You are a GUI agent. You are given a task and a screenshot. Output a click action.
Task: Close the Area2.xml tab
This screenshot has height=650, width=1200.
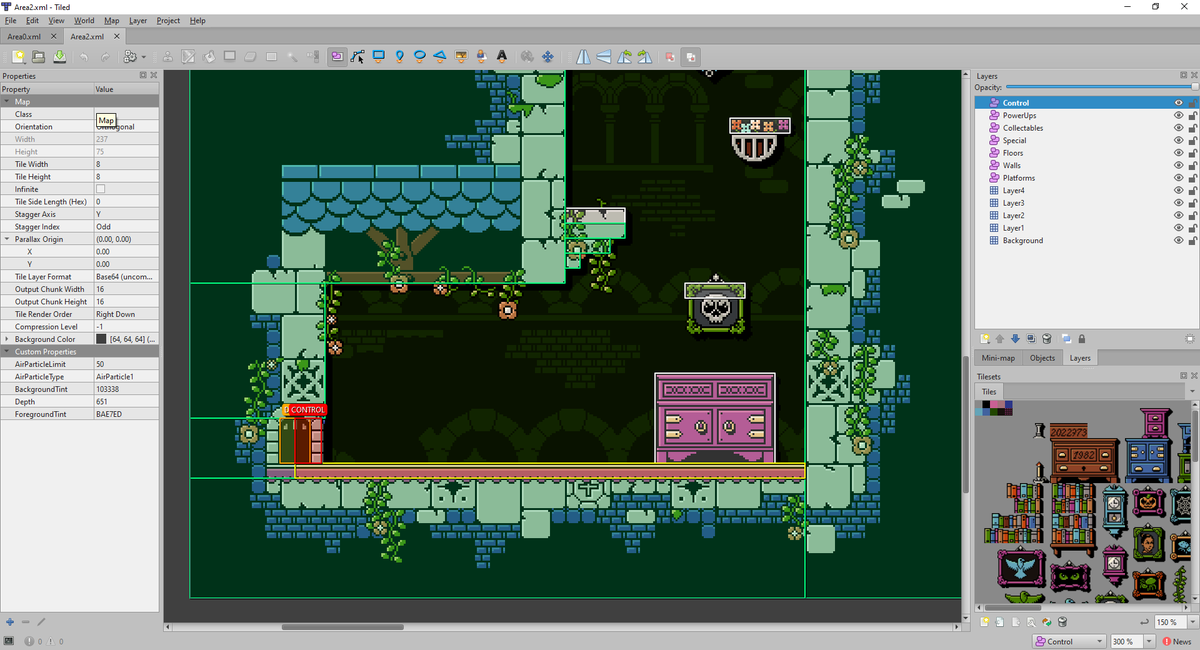(116, 36)
